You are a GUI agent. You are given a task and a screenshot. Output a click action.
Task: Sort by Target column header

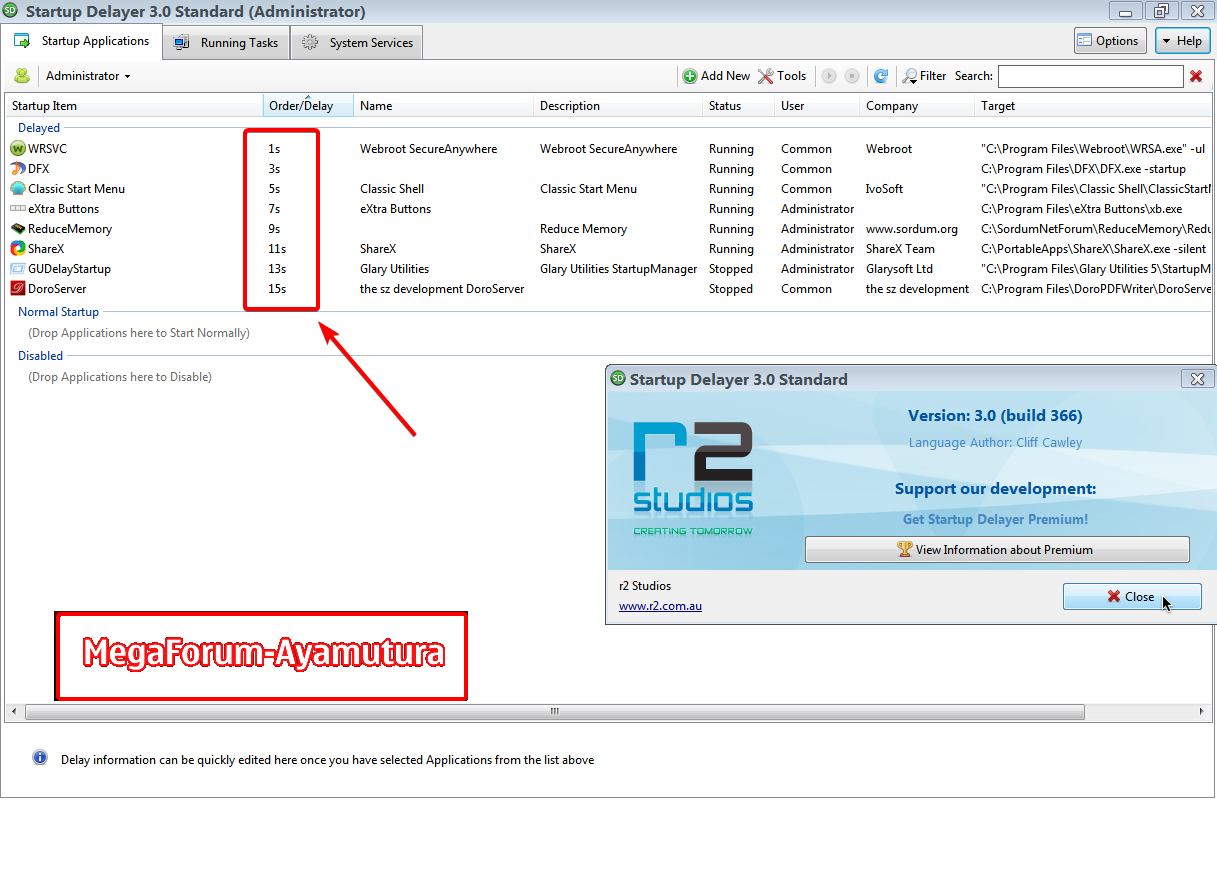1093,106
